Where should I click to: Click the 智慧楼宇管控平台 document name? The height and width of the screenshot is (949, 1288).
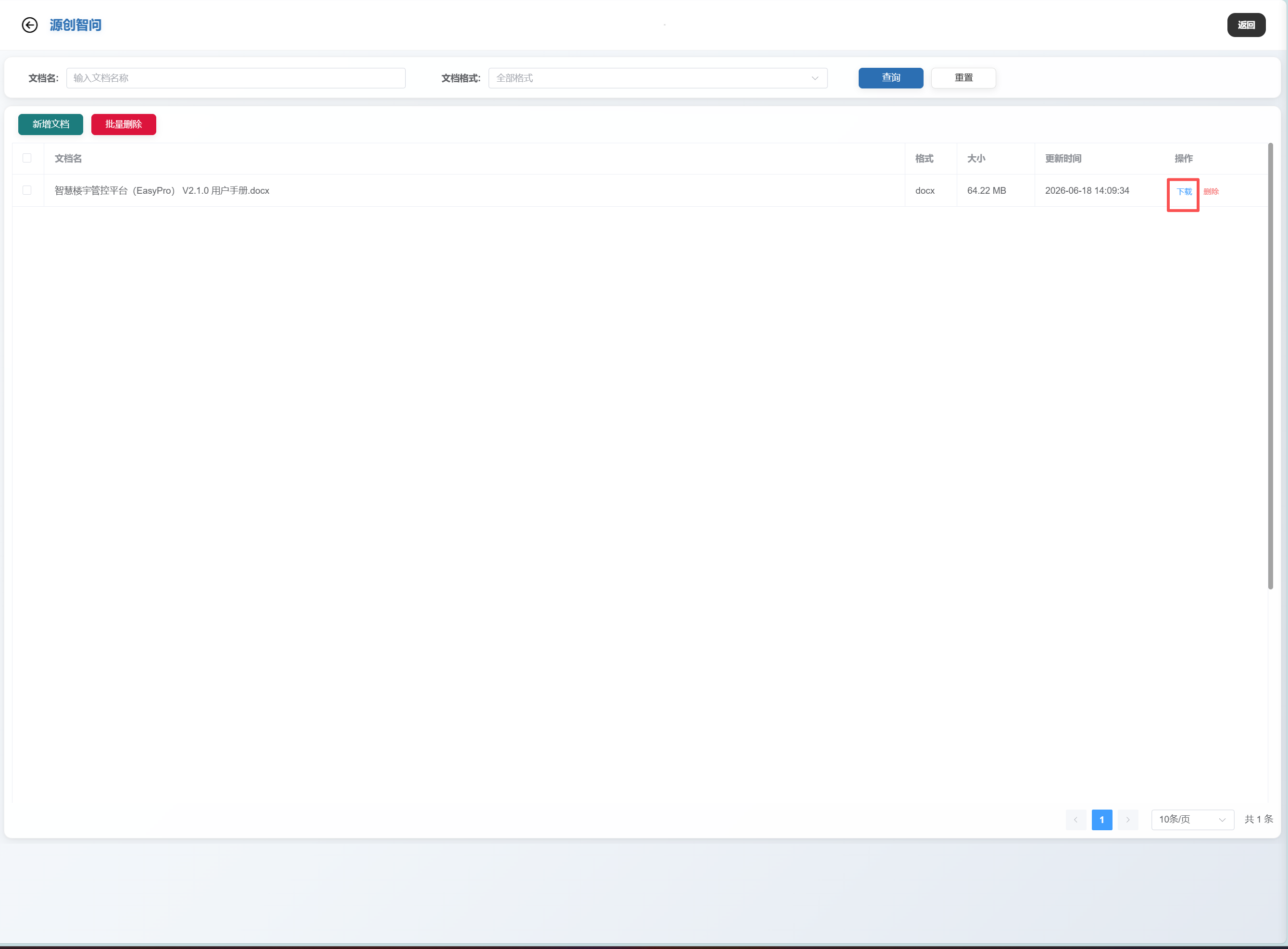click(162, 191)
